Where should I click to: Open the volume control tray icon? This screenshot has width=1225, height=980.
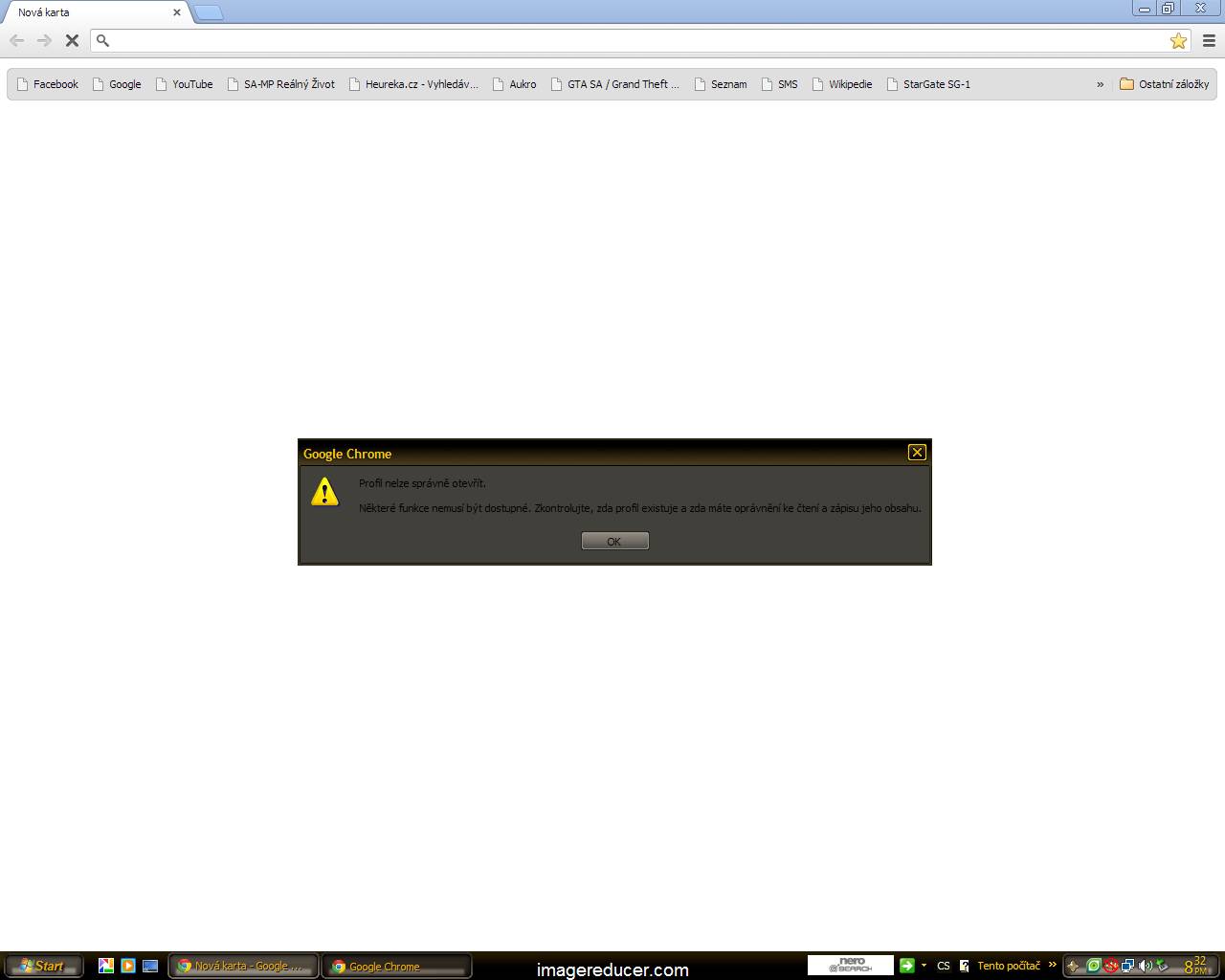[x=1146, y=966]
